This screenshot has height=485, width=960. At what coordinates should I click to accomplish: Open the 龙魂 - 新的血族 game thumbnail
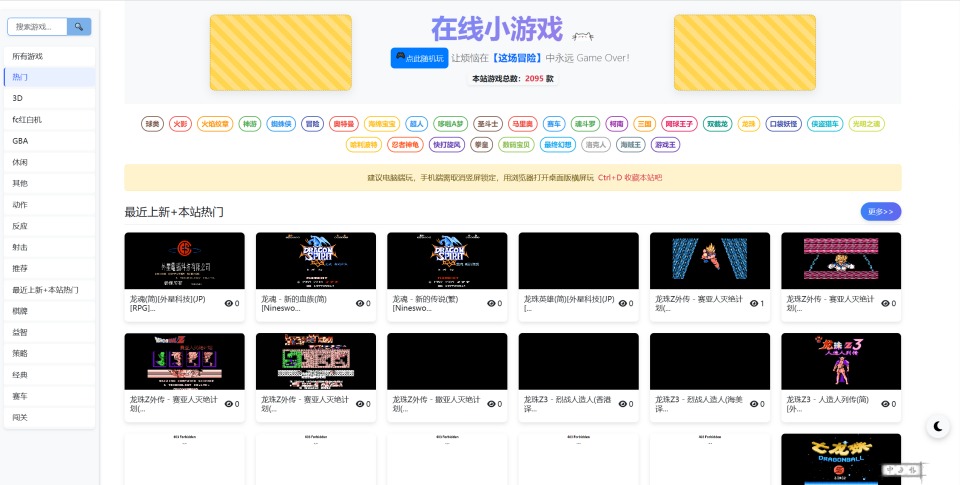click(316, 261)
